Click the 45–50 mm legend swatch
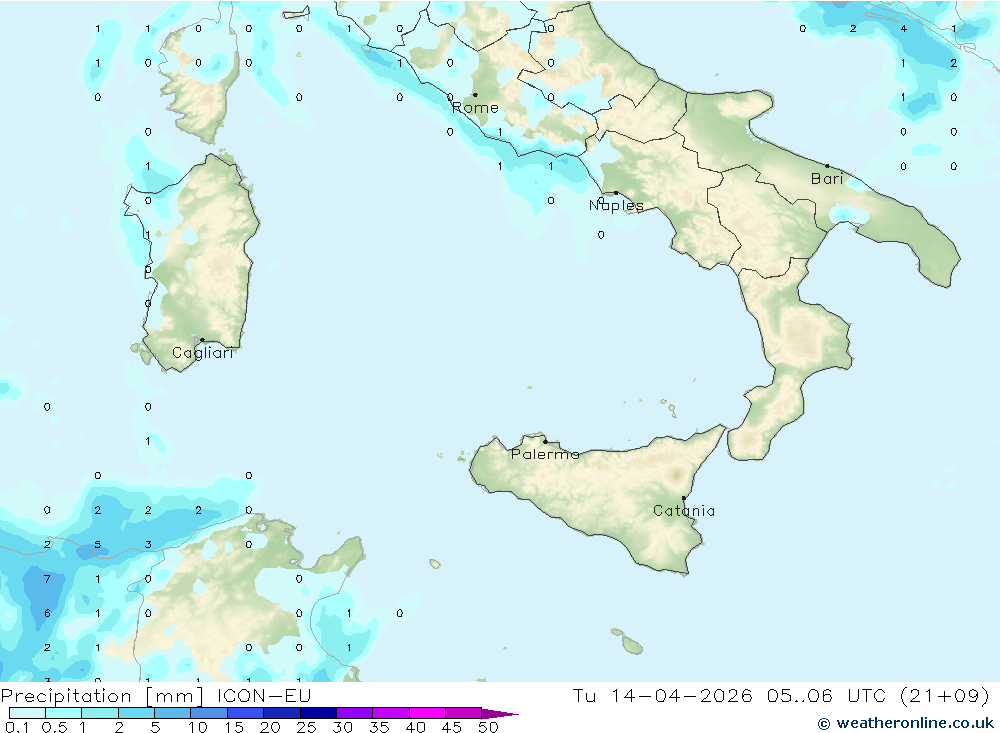This screenshot has width=1000, height=733. [x=464, y=713]
